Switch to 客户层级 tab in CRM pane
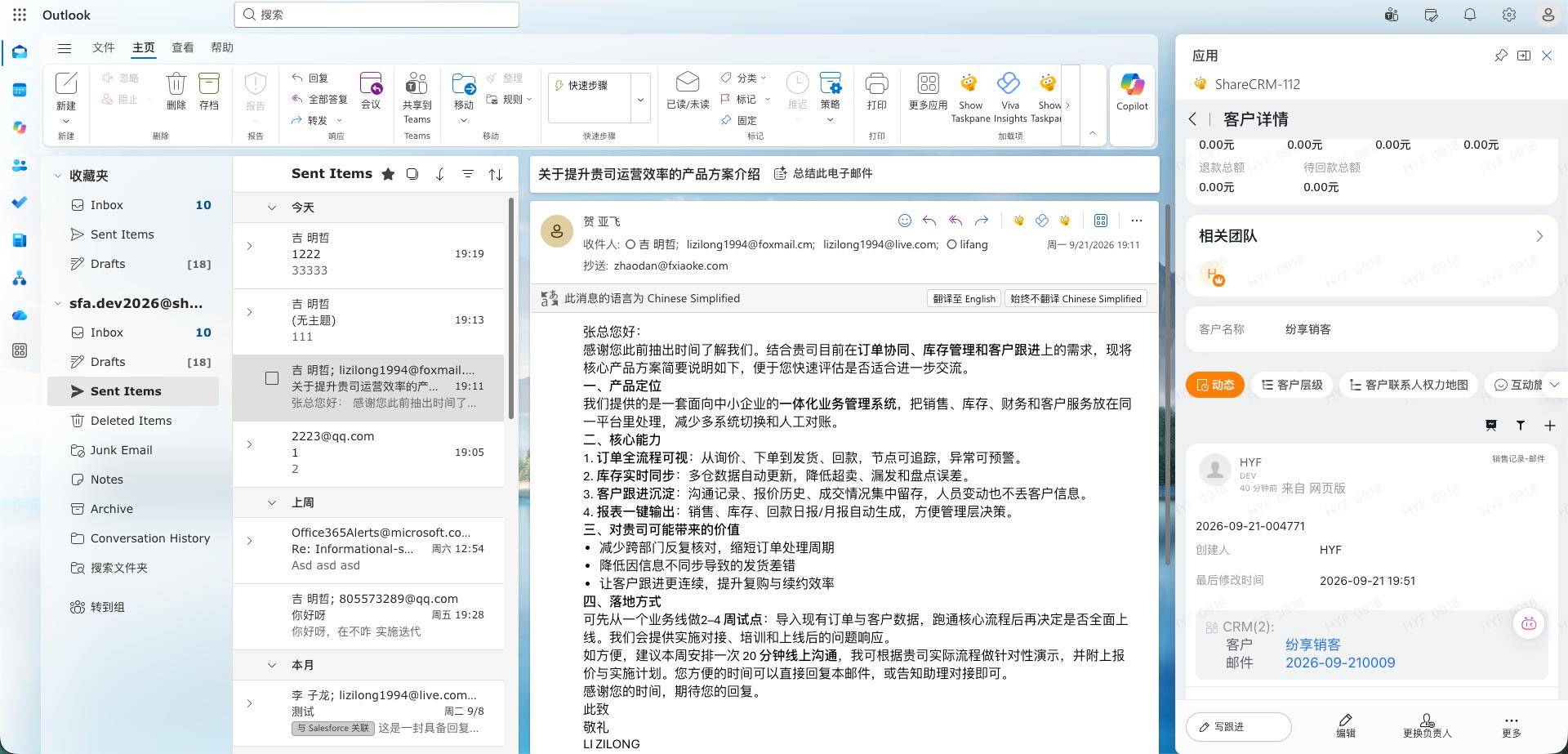Image resolution: width=1568 pixels, height=754 pixels. pyautogui.click(x=1291, y=385)
